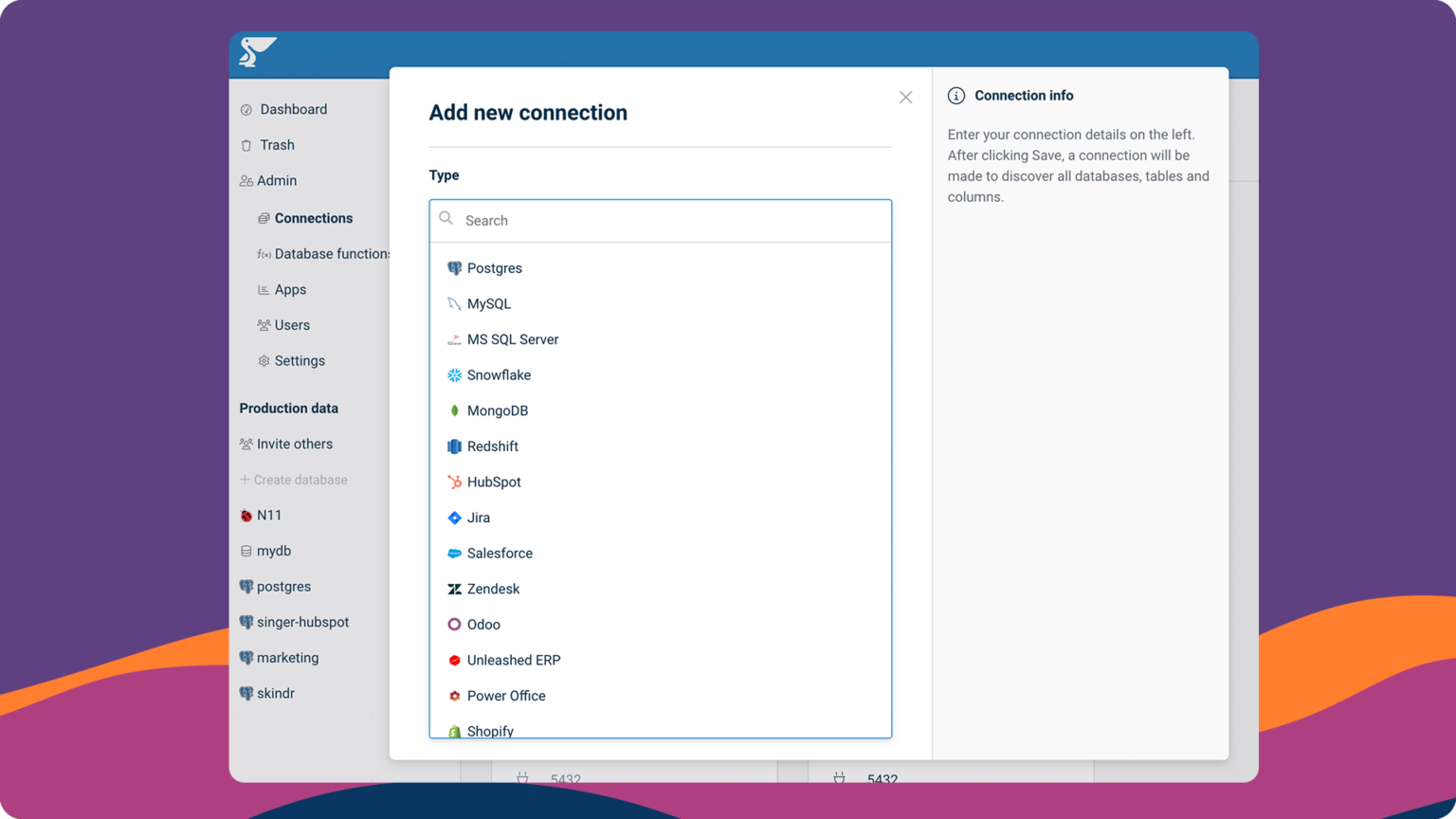Open the Dashboard sidebar item

pos(293,110)
